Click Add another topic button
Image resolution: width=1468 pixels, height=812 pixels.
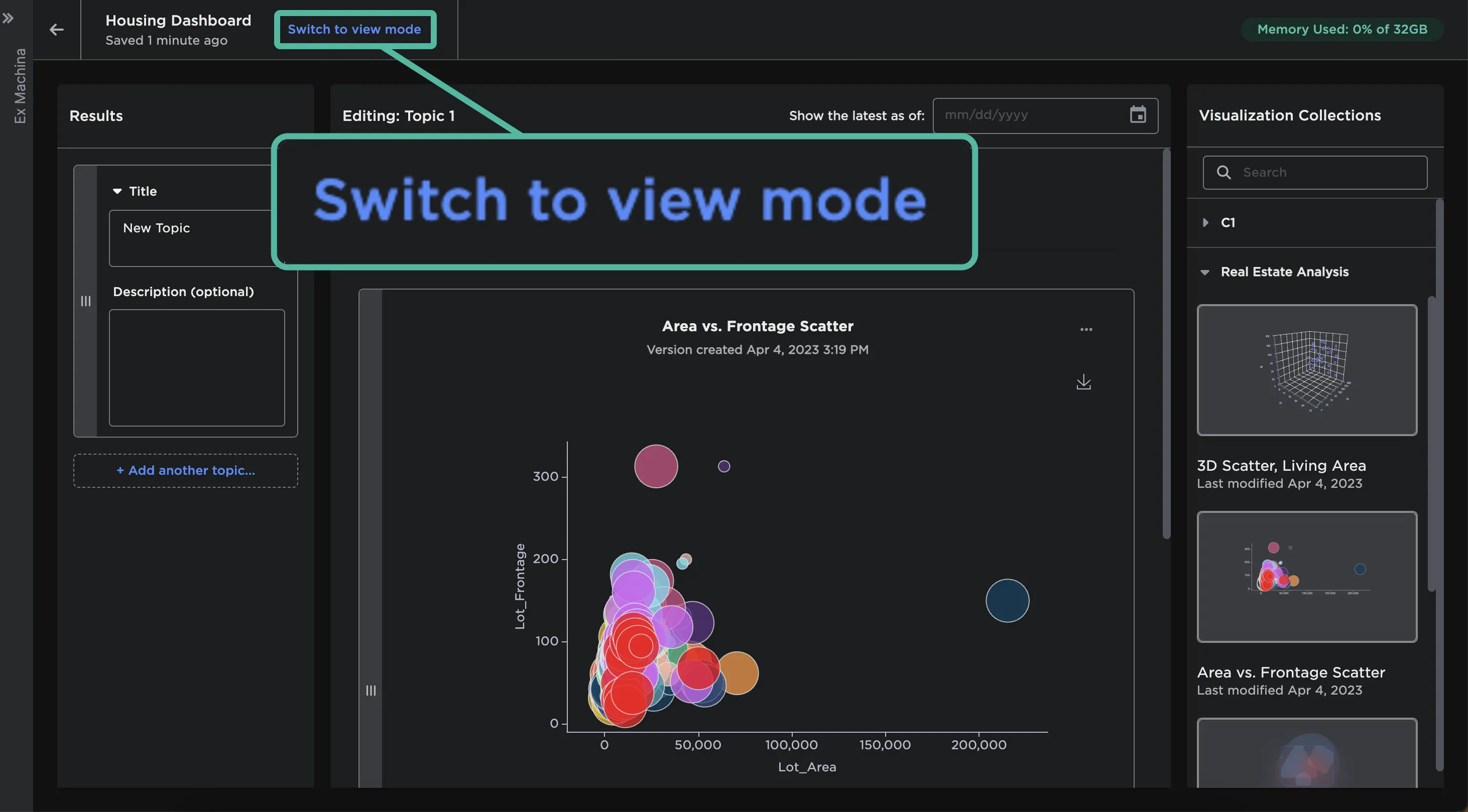pos(185,470)
